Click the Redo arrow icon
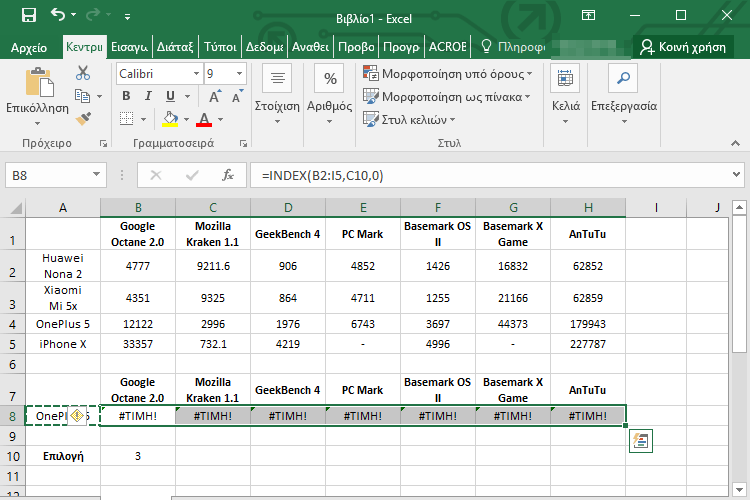Screen dimensions: 750x500 [x=93, y=15]
